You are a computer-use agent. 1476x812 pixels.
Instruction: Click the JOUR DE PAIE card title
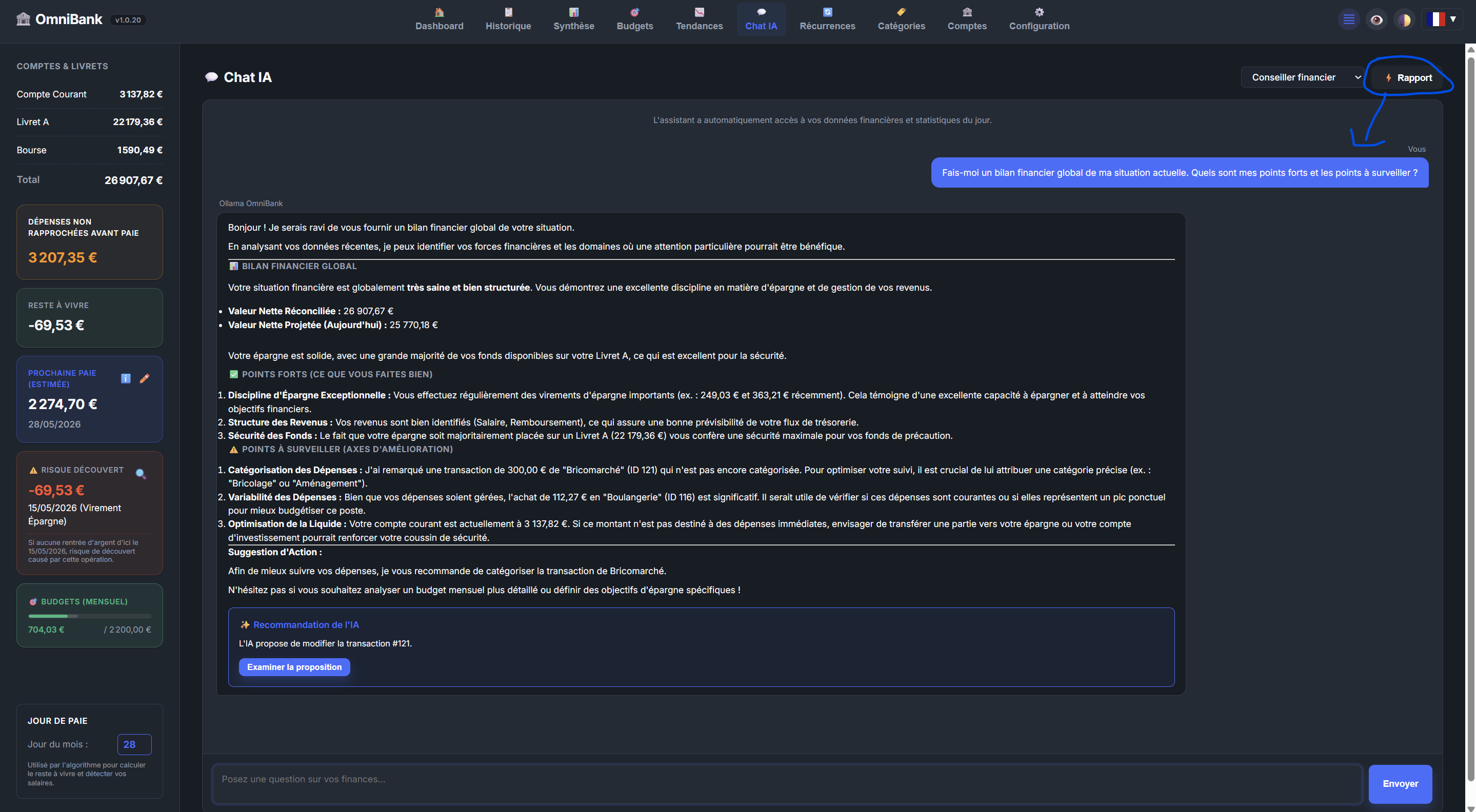(x=57, y=721)
